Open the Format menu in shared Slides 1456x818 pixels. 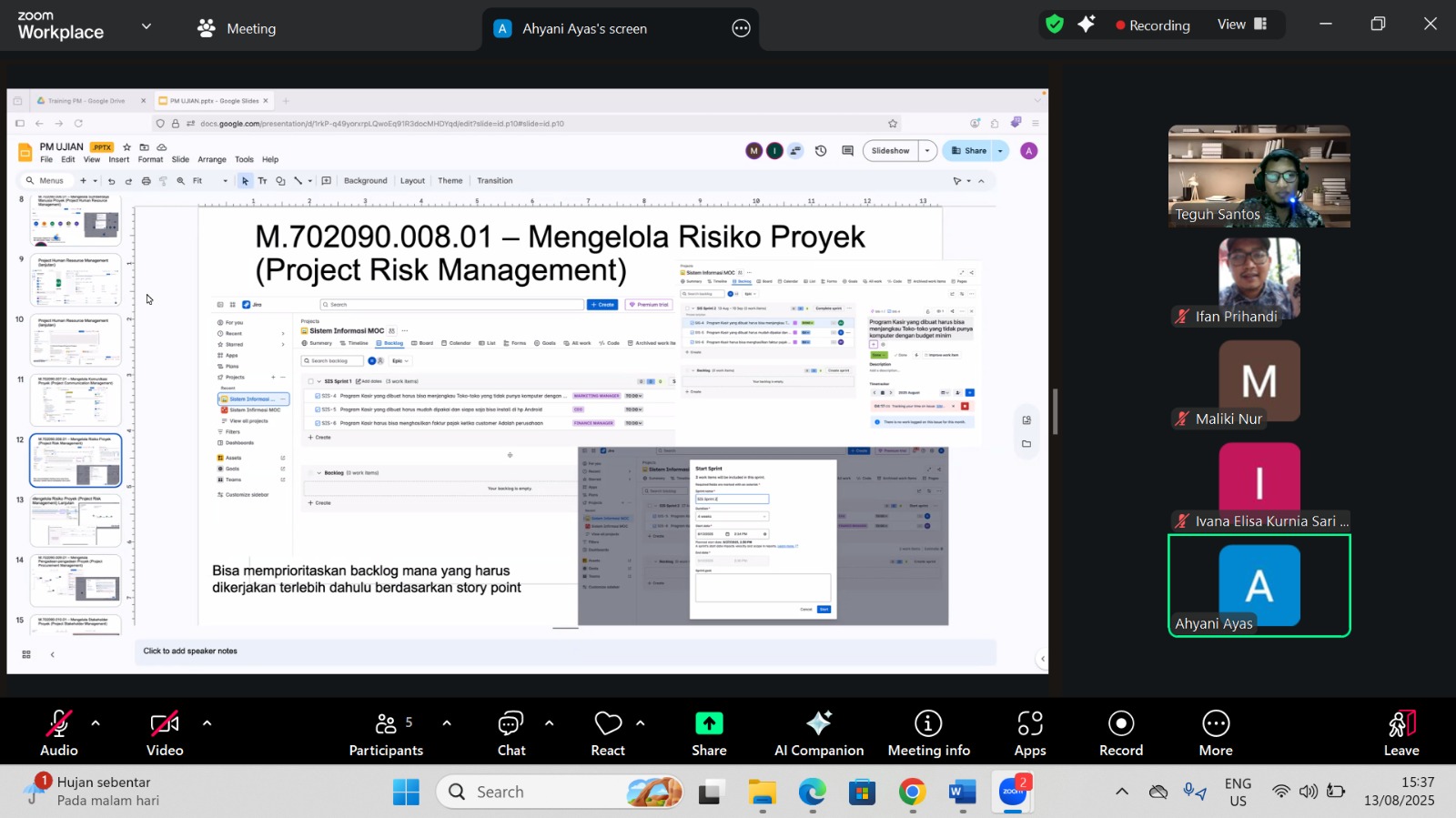coord(150,159)
